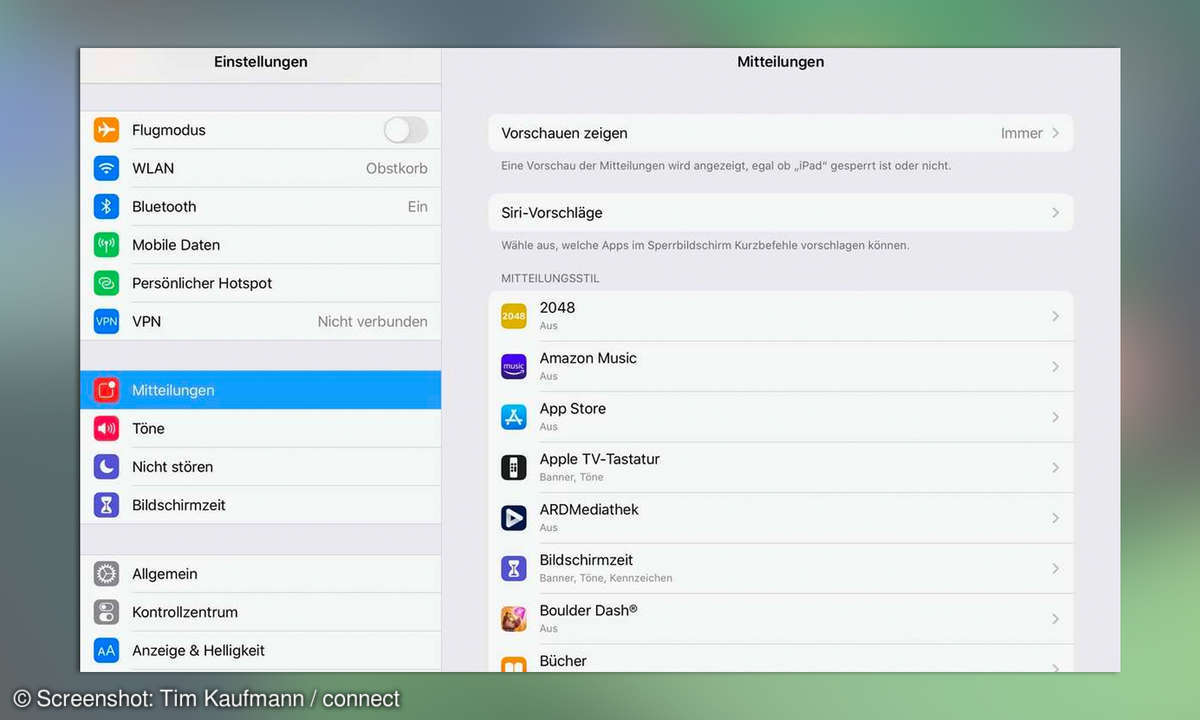Tap Bluetooth status Ein
Screen dimensions: 1200x720
tap(417, 206)
